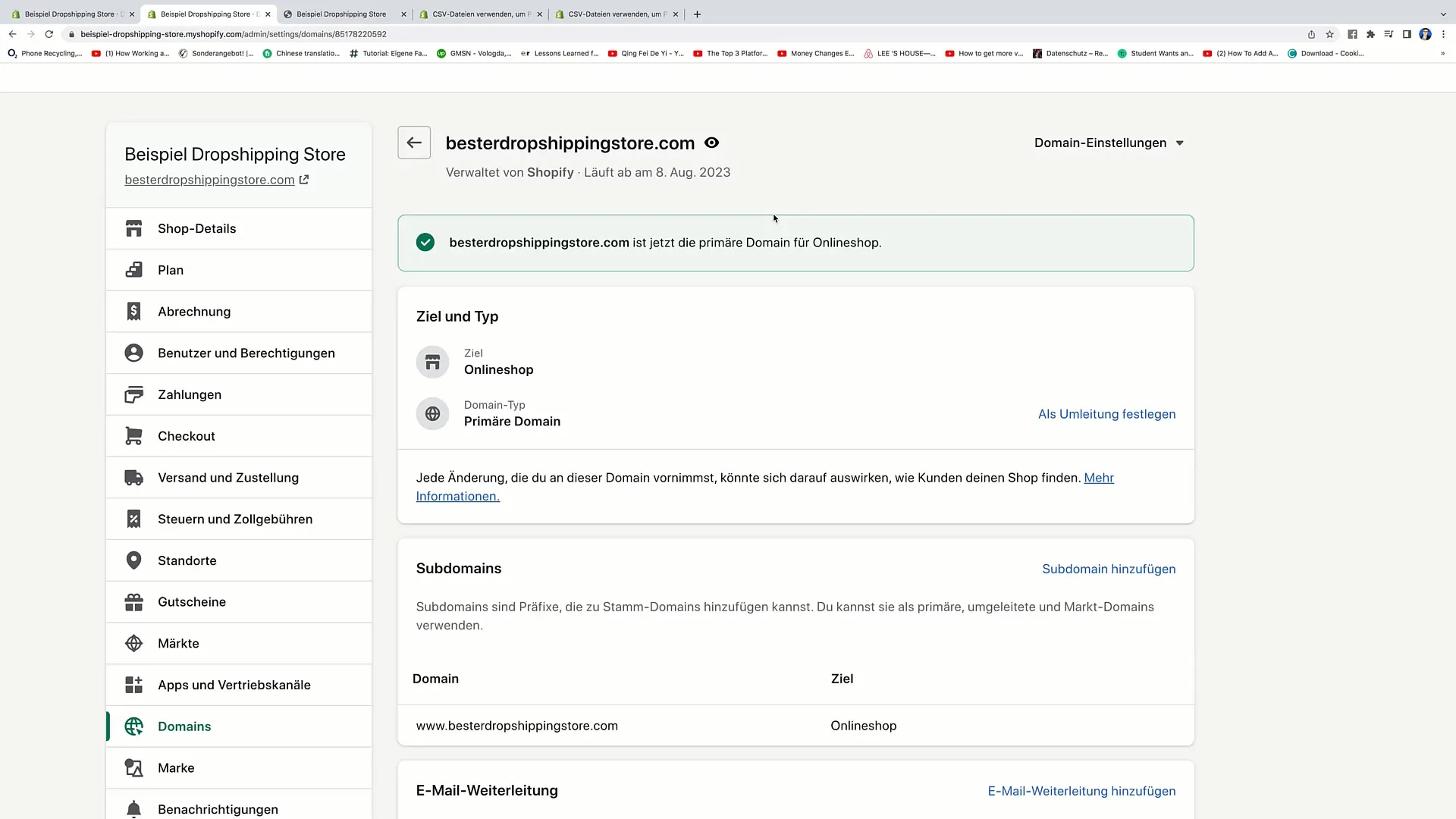Click E-Mail-Weiterleitung hinzufügen link
1456x819 pixels.
click(1082, 791)
